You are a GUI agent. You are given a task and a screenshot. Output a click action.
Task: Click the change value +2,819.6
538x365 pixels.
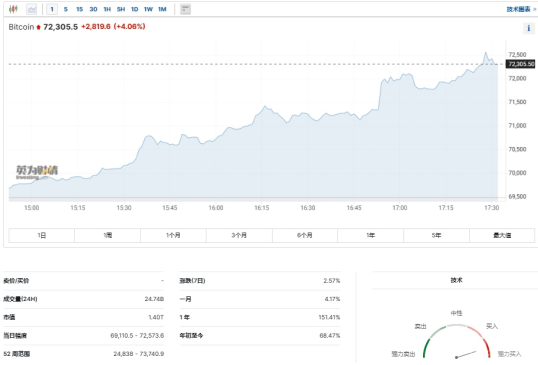click(x=96, y=26)
